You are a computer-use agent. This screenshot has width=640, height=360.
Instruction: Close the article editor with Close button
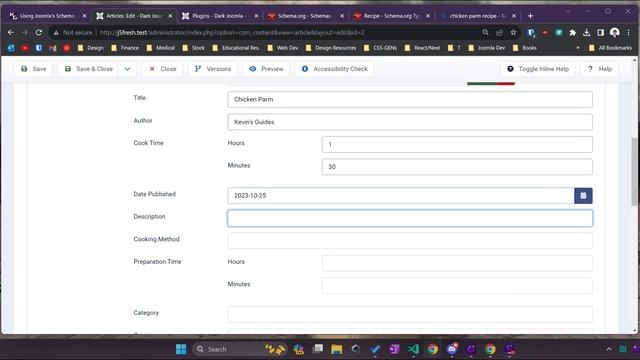(162, 69)
